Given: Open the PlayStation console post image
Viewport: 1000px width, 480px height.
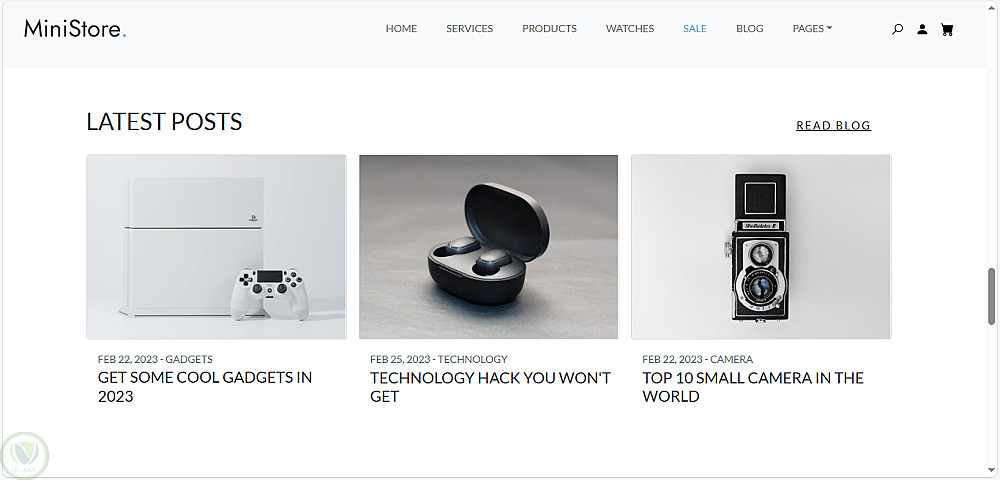Looking at the screenshot, I should pyautogui.click(x=216, y=247).
